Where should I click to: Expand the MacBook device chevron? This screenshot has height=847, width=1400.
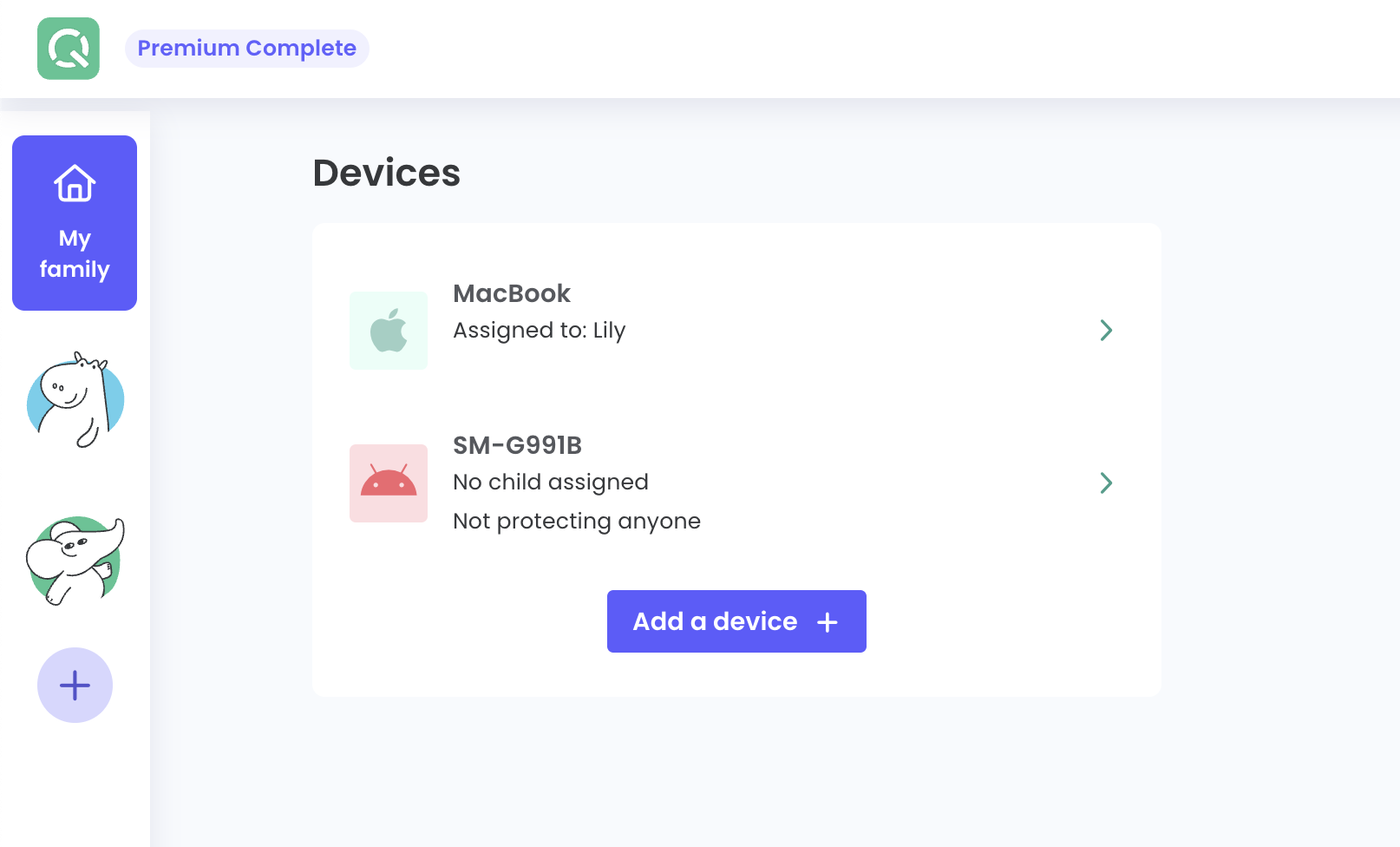click(1106, 331)
